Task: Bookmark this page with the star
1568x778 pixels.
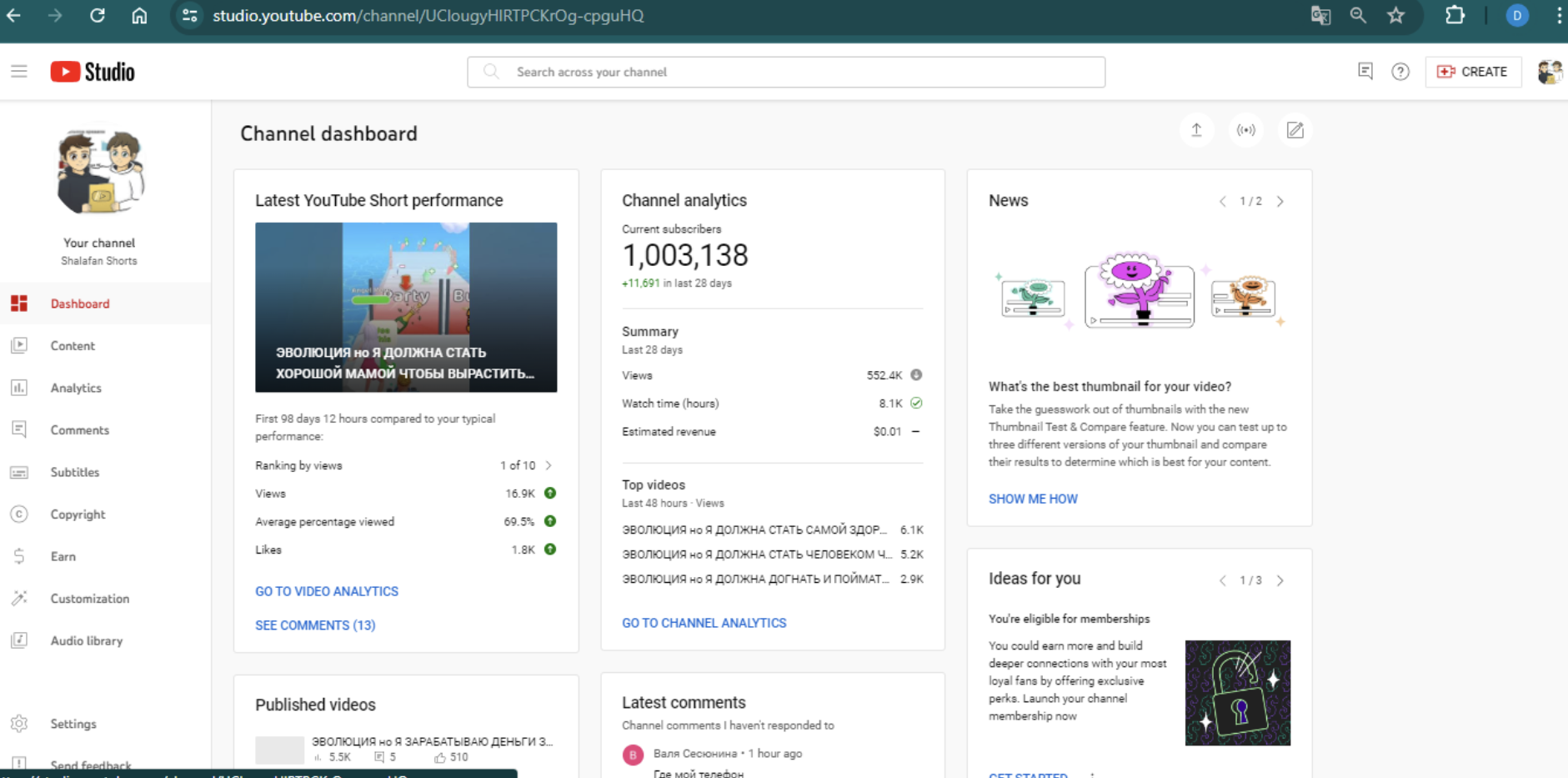Action: pyautogui.click(x=1396, y=15)
